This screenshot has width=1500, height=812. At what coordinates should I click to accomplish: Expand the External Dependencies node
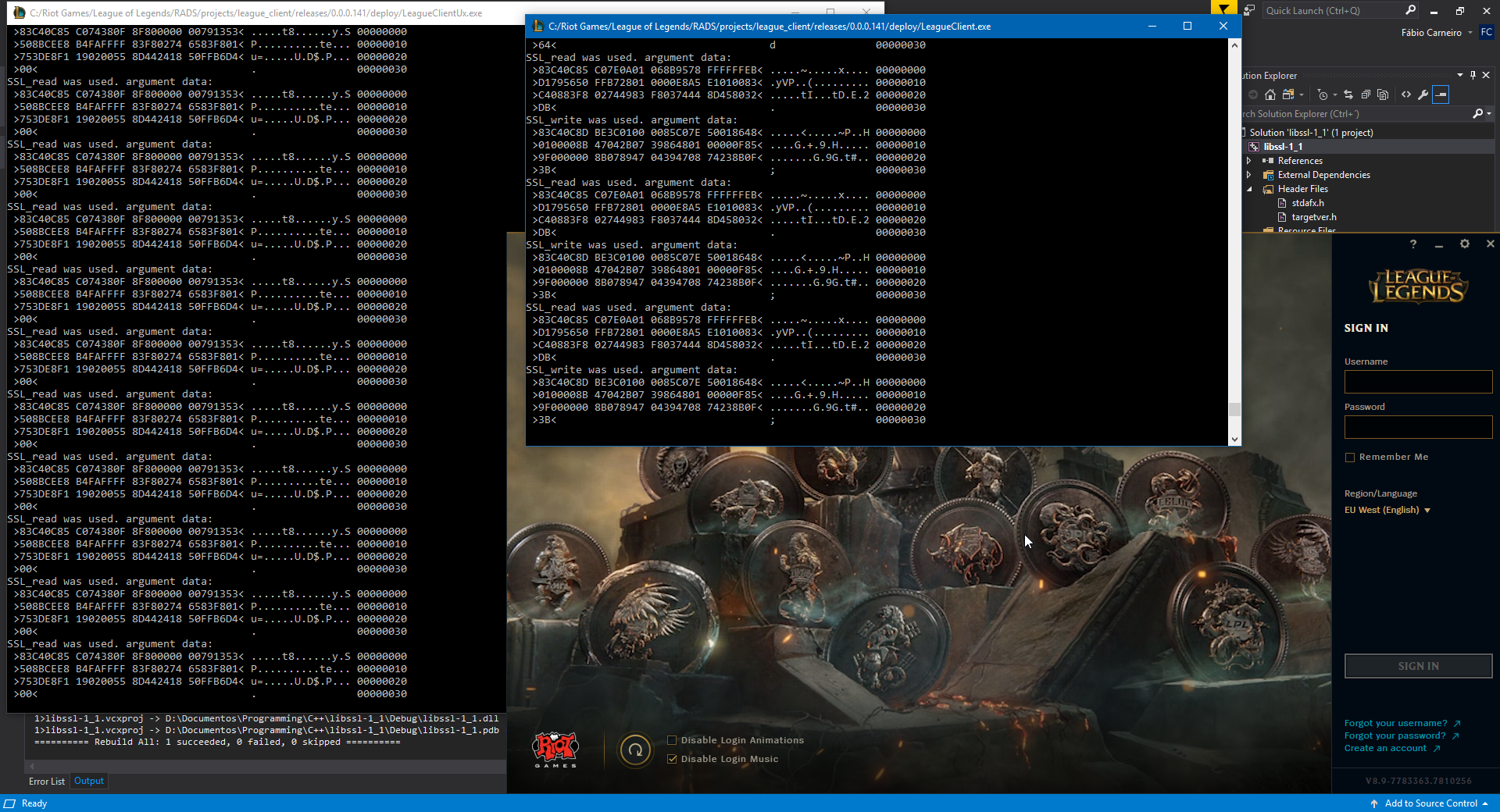coord(1249,175)
